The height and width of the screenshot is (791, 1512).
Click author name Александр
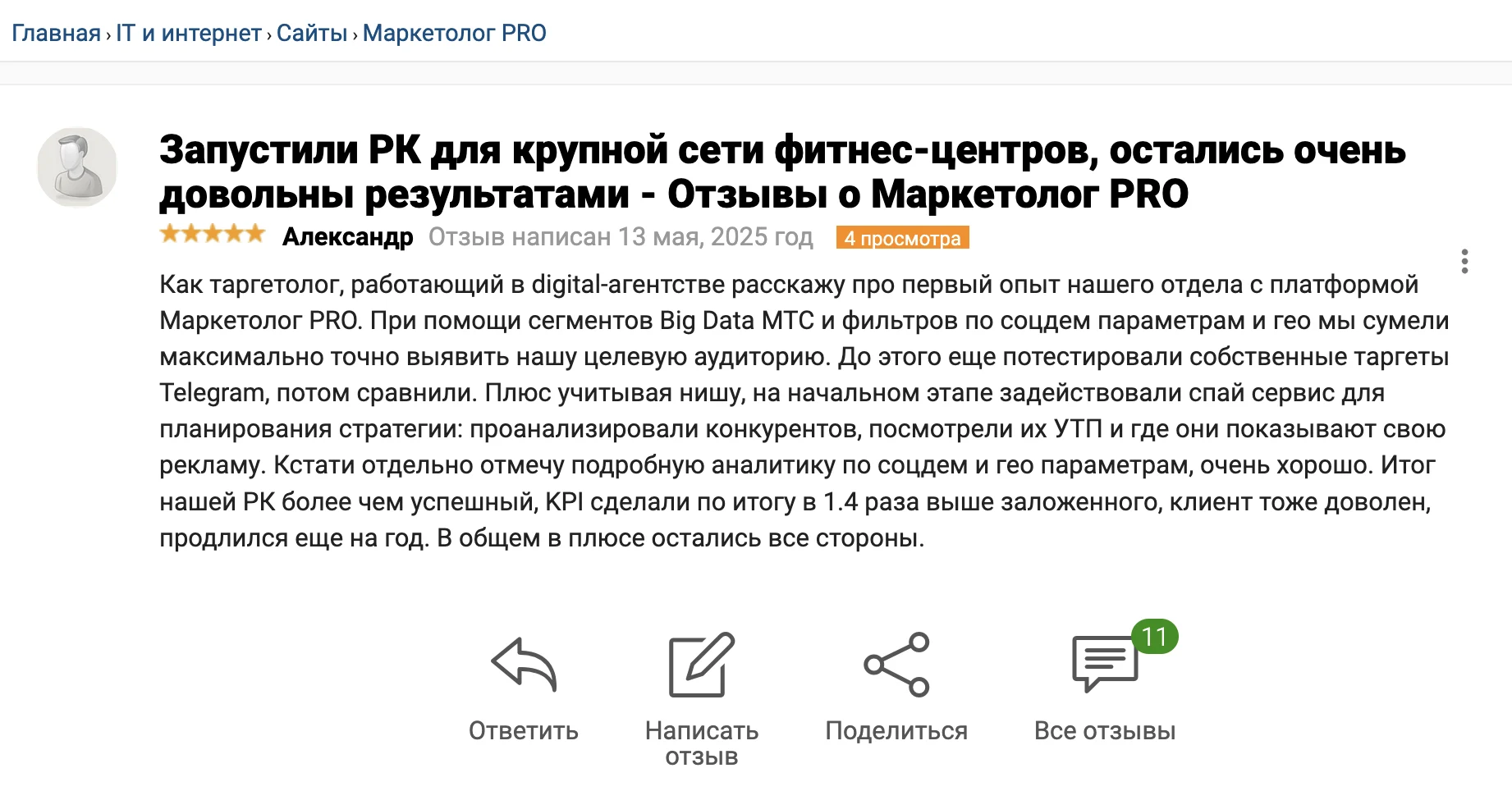(x=348, y=237)
